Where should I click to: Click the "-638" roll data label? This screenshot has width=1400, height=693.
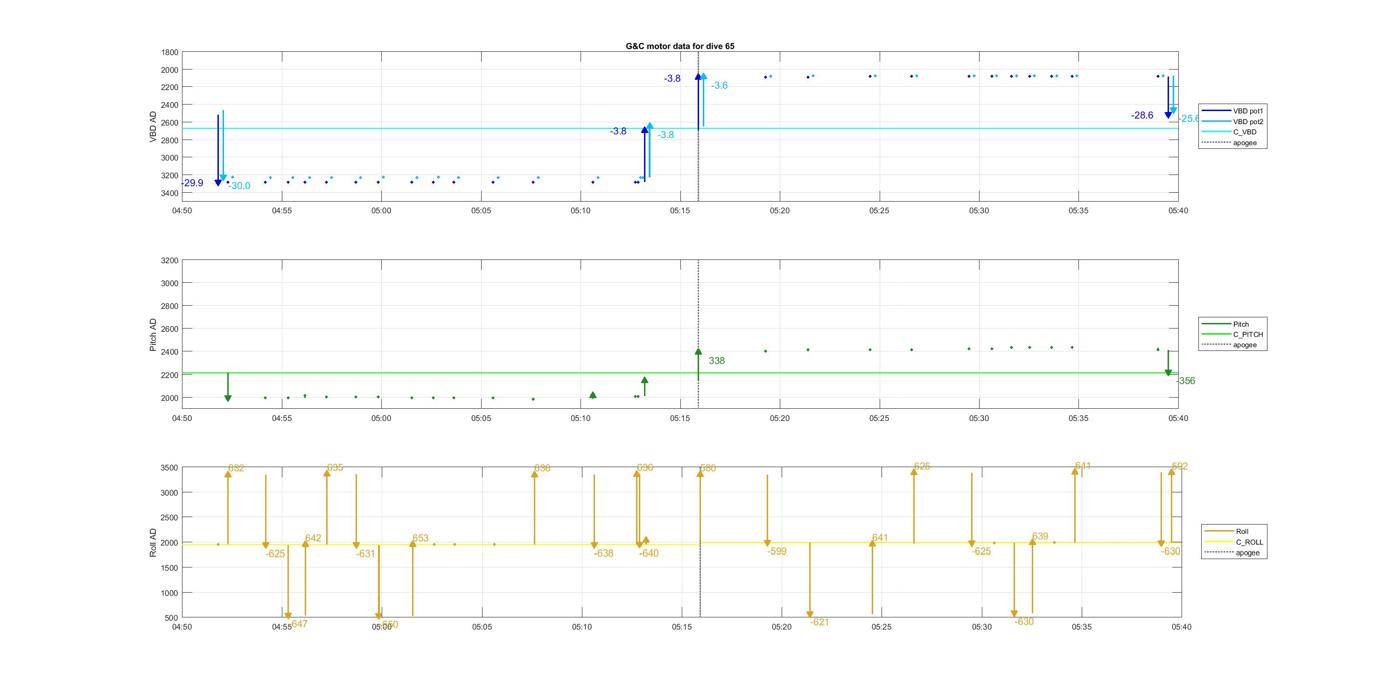point(604,553)
